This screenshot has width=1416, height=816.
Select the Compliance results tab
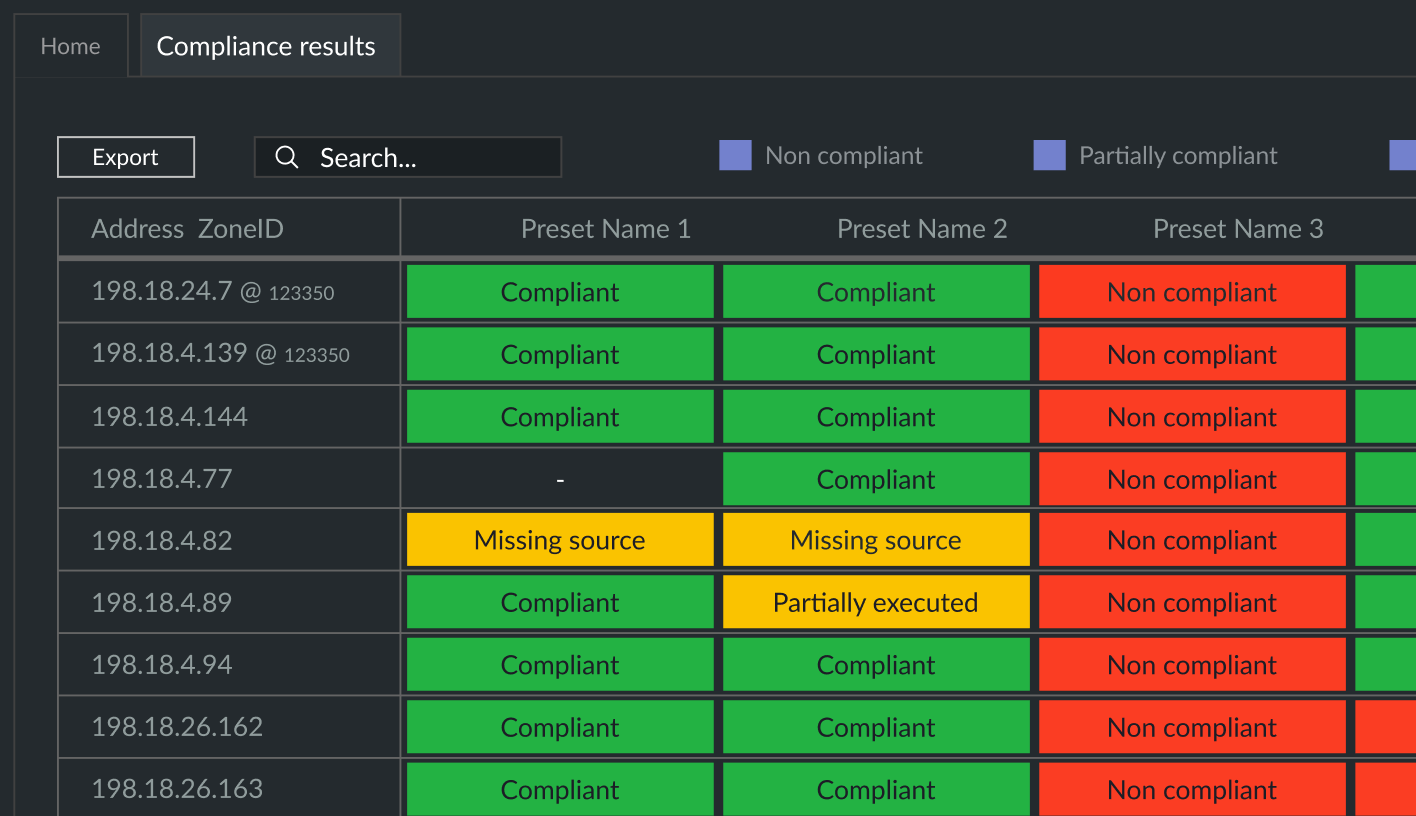pyautogui.click(x=266, y=46)
